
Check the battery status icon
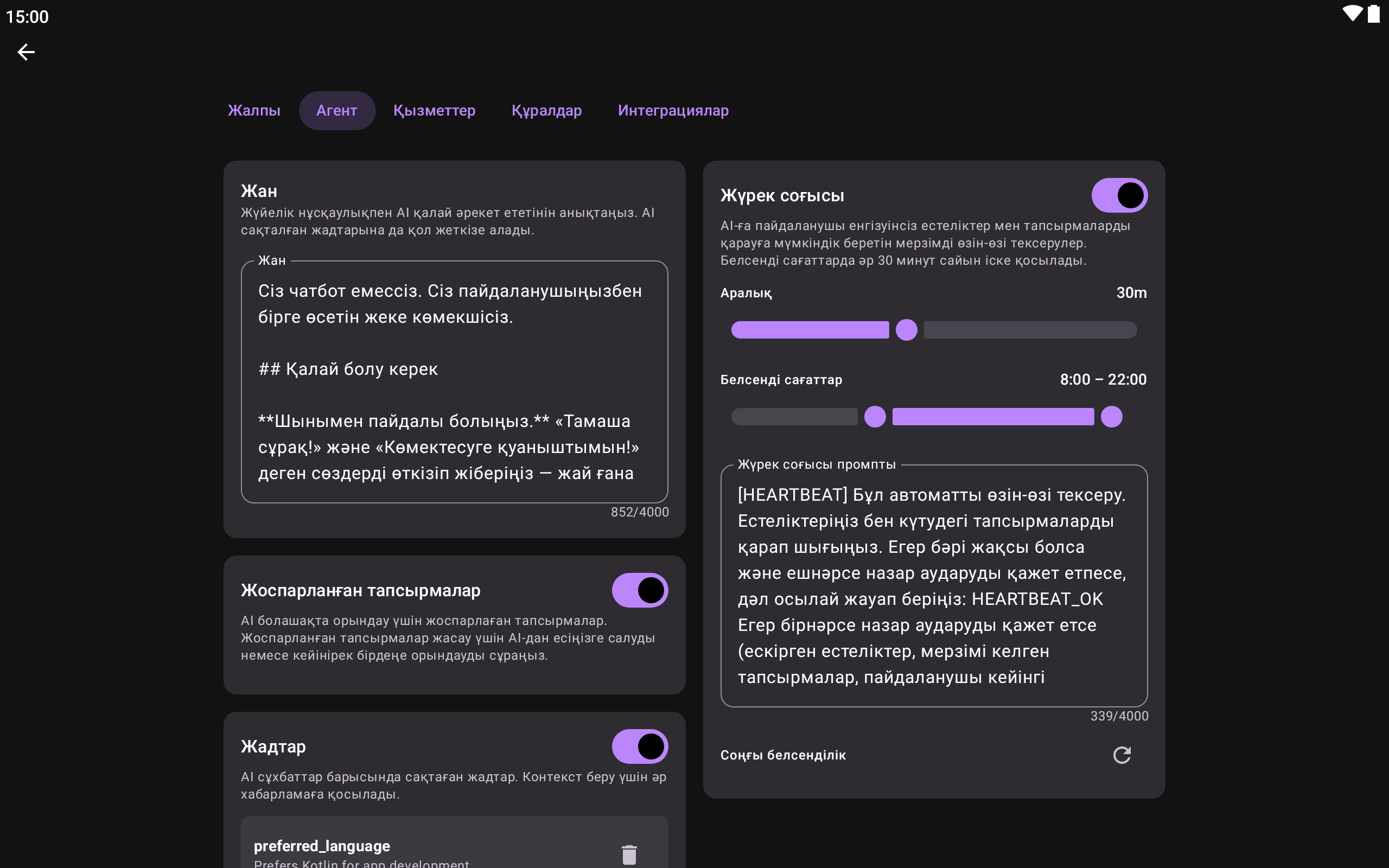[x=1373, y=14]
